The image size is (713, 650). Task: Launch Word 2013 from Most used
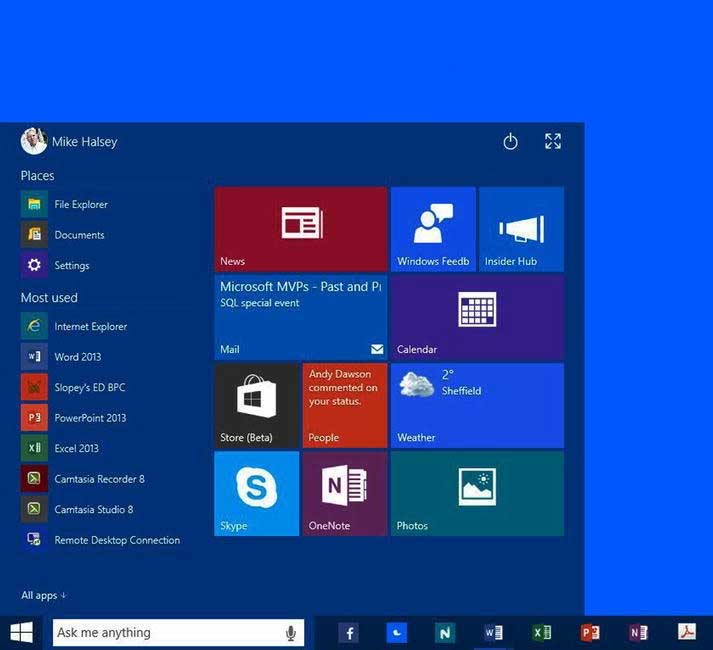pos(77,357)
